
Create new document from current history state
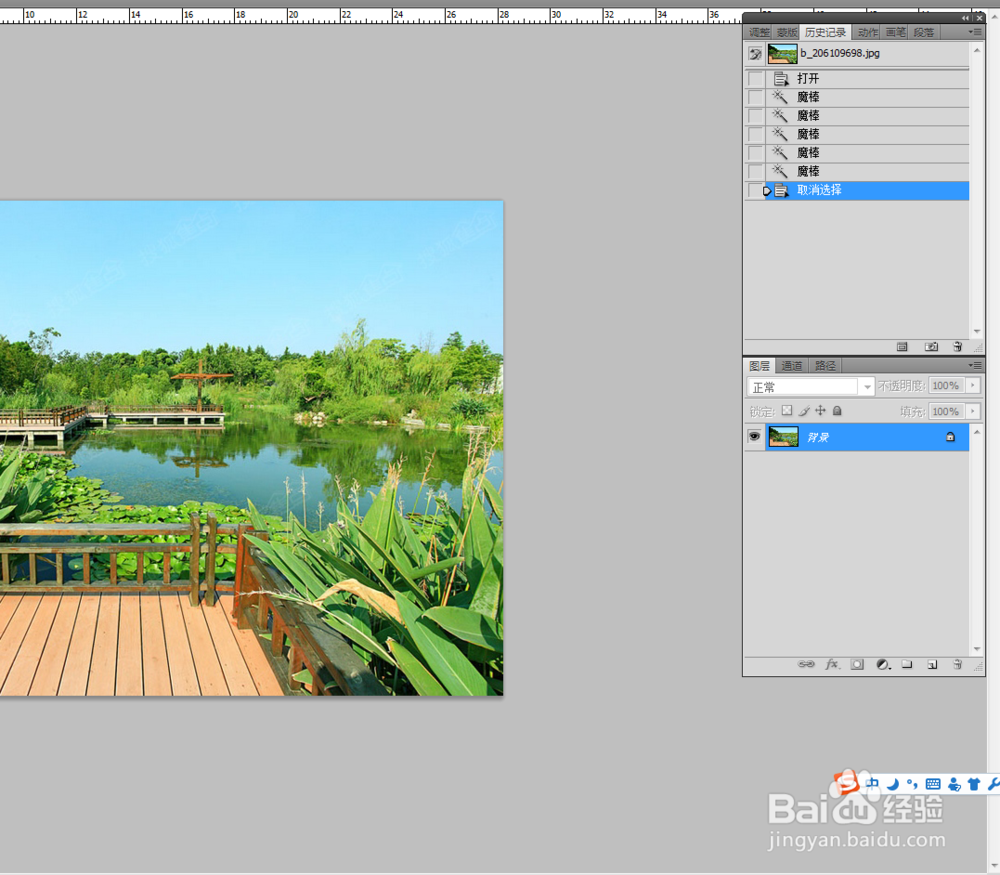[x=902, y=347]
